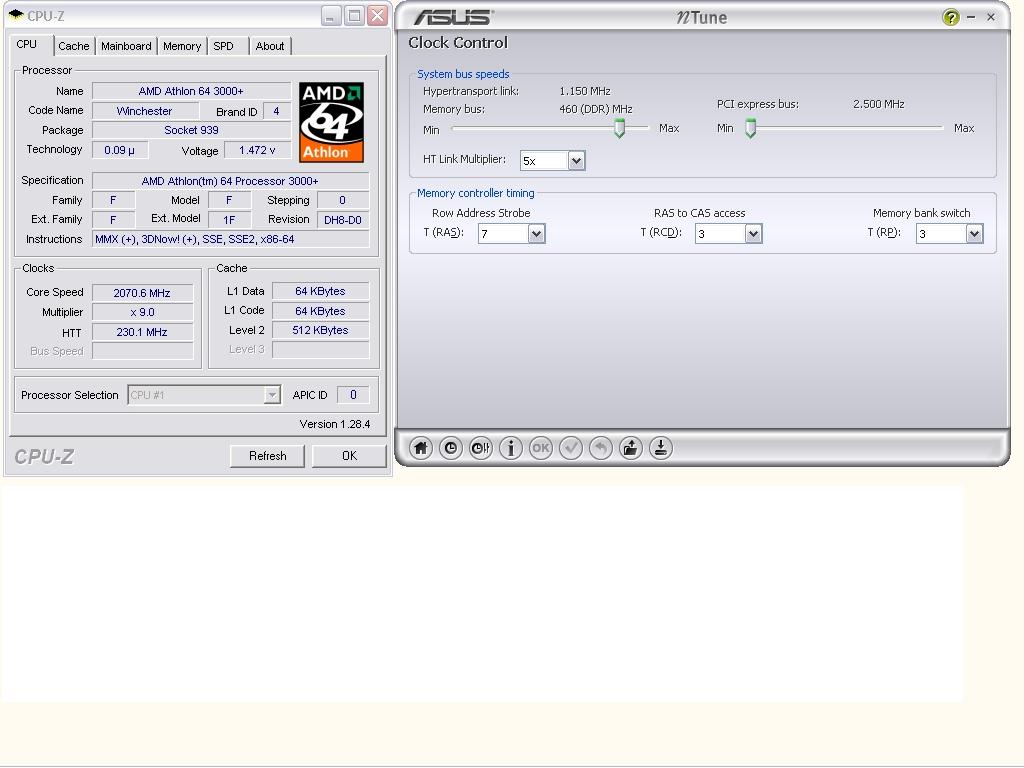This screenshot has height=768, width=1024.
Task: Revert changes with the undo arrow icon
Action: pyautogui.click(x=601, y=448)
